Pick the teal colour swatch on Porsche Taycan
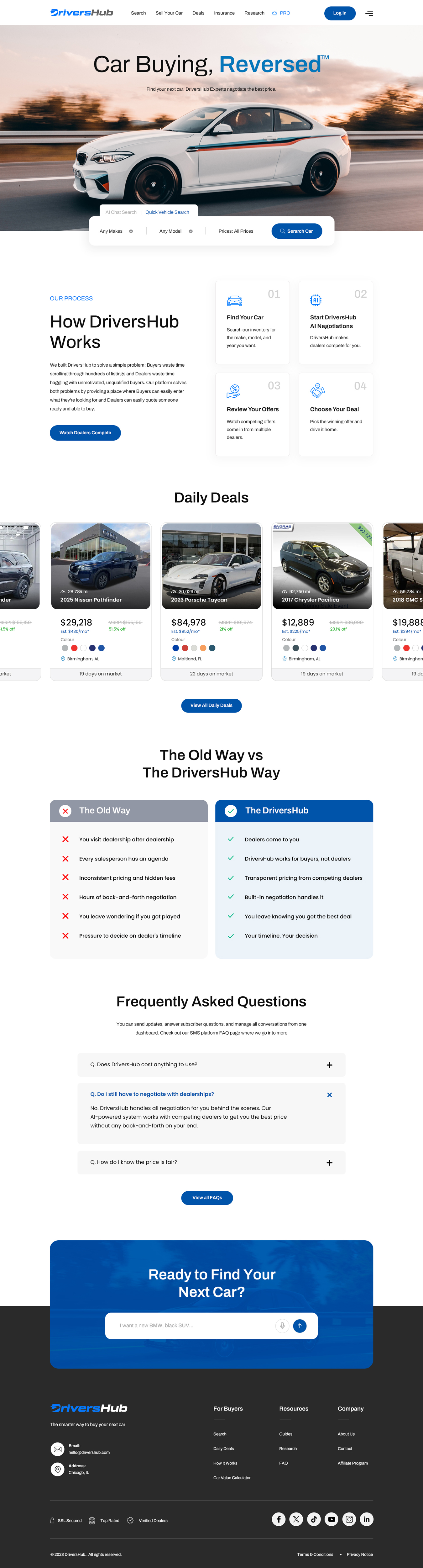 [x=212, y=648]
